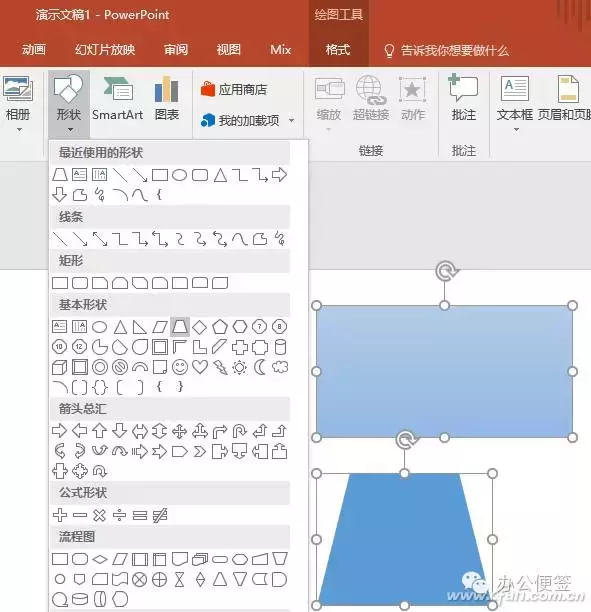Pick the cylinder (can) shape

[x=280, y=347]
